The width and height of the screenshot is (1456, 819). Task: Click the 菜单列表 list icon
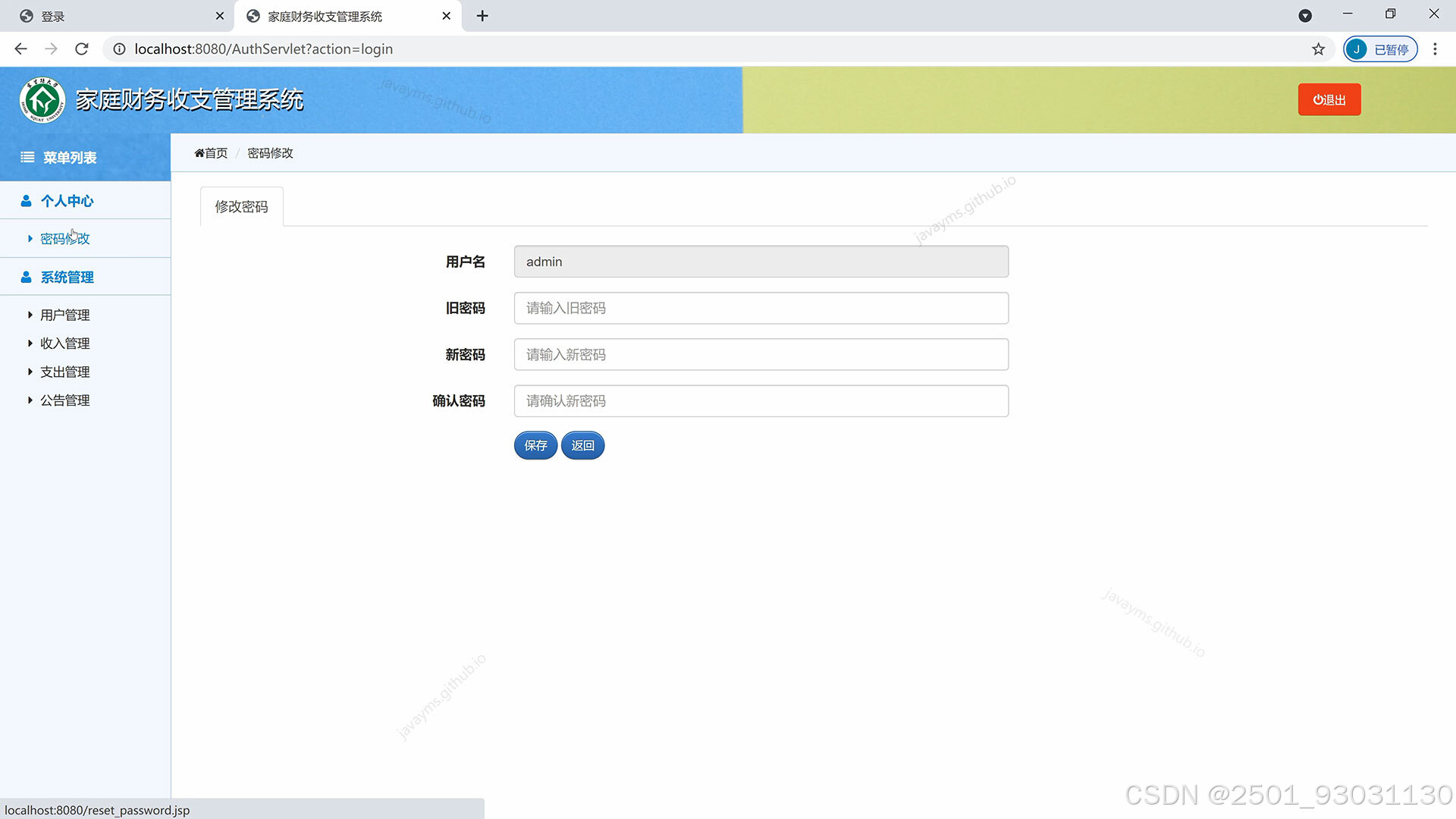[27, 157]
